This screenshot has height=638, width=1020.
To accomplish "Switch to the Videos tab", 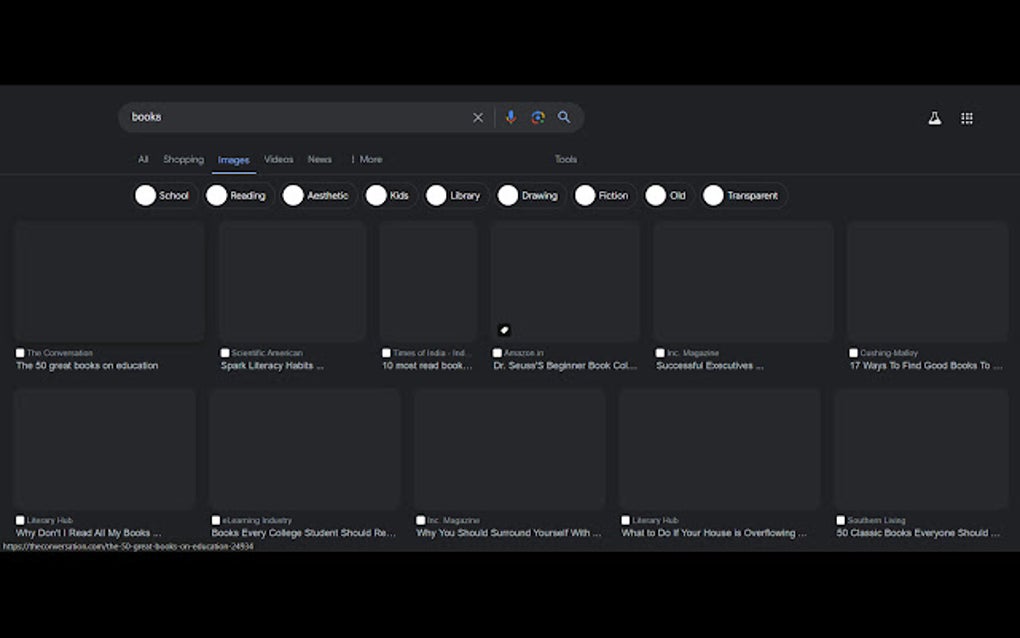I will point(278,159).
